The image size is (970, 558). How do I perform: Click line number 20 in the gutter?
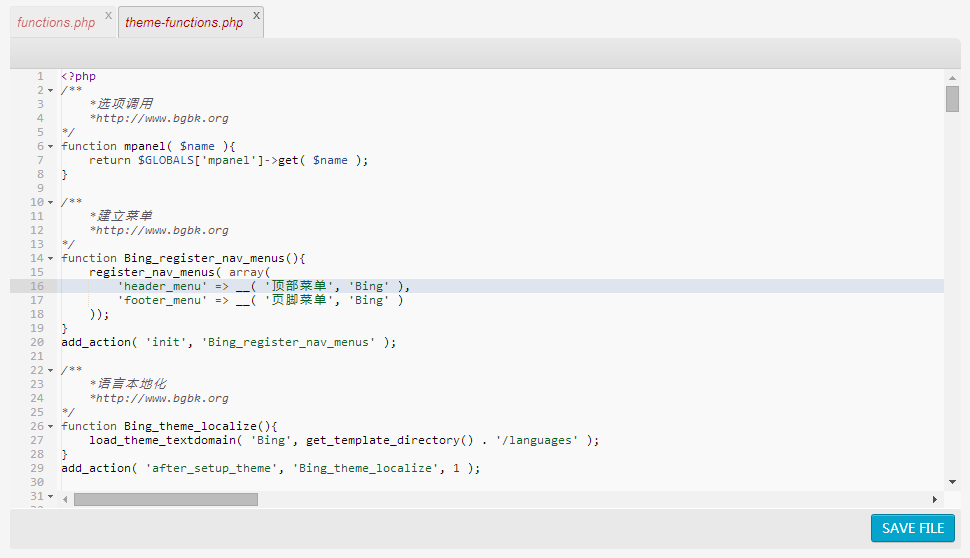click(x=37, y=342)
